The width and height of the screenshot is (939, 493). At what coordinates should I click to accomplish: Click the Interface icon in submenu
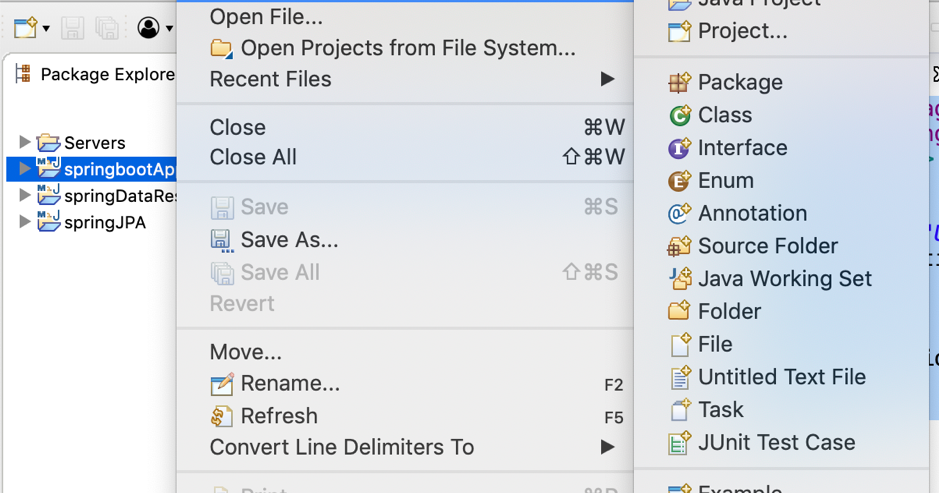[x=680, y=149]
